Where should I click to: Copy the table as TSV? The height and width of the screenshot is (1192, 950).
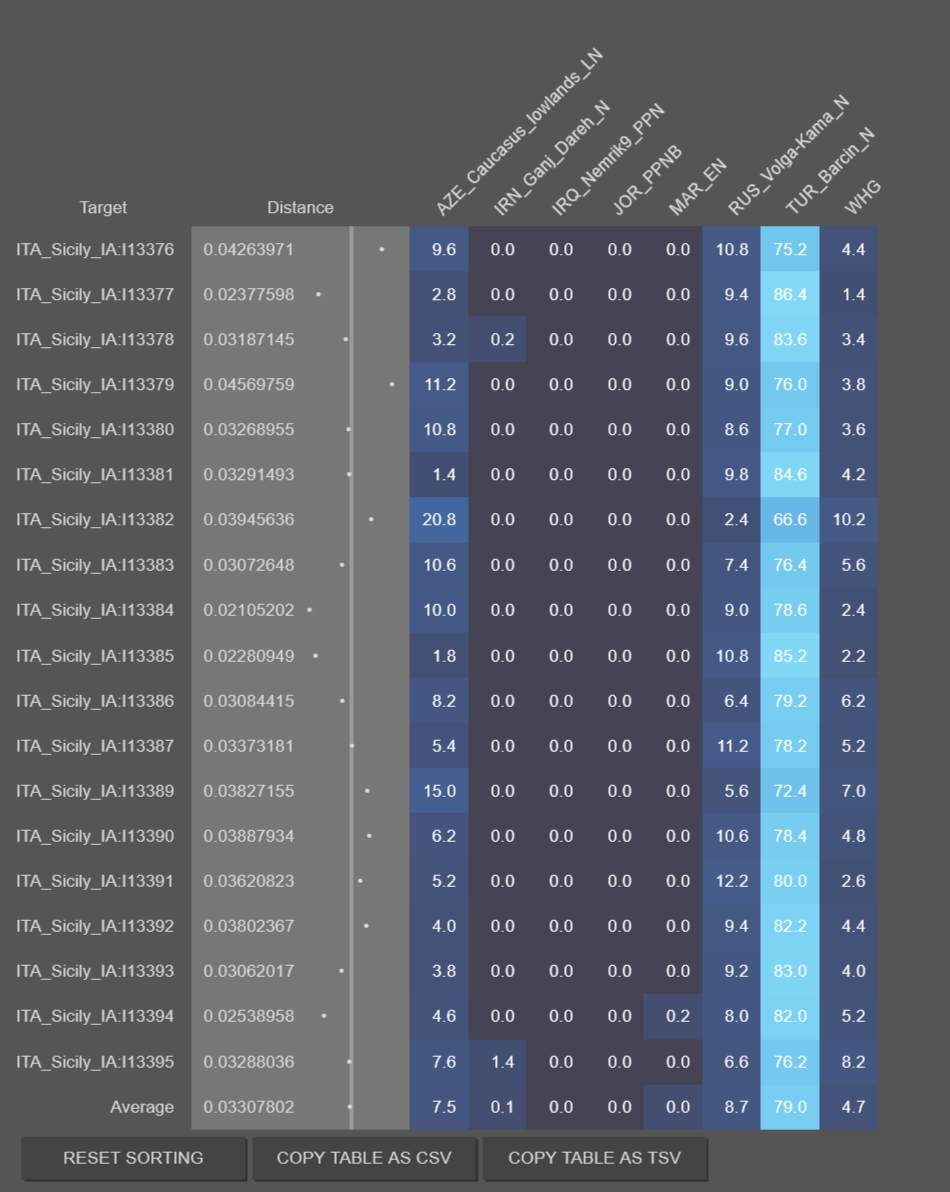(594, 1158)
